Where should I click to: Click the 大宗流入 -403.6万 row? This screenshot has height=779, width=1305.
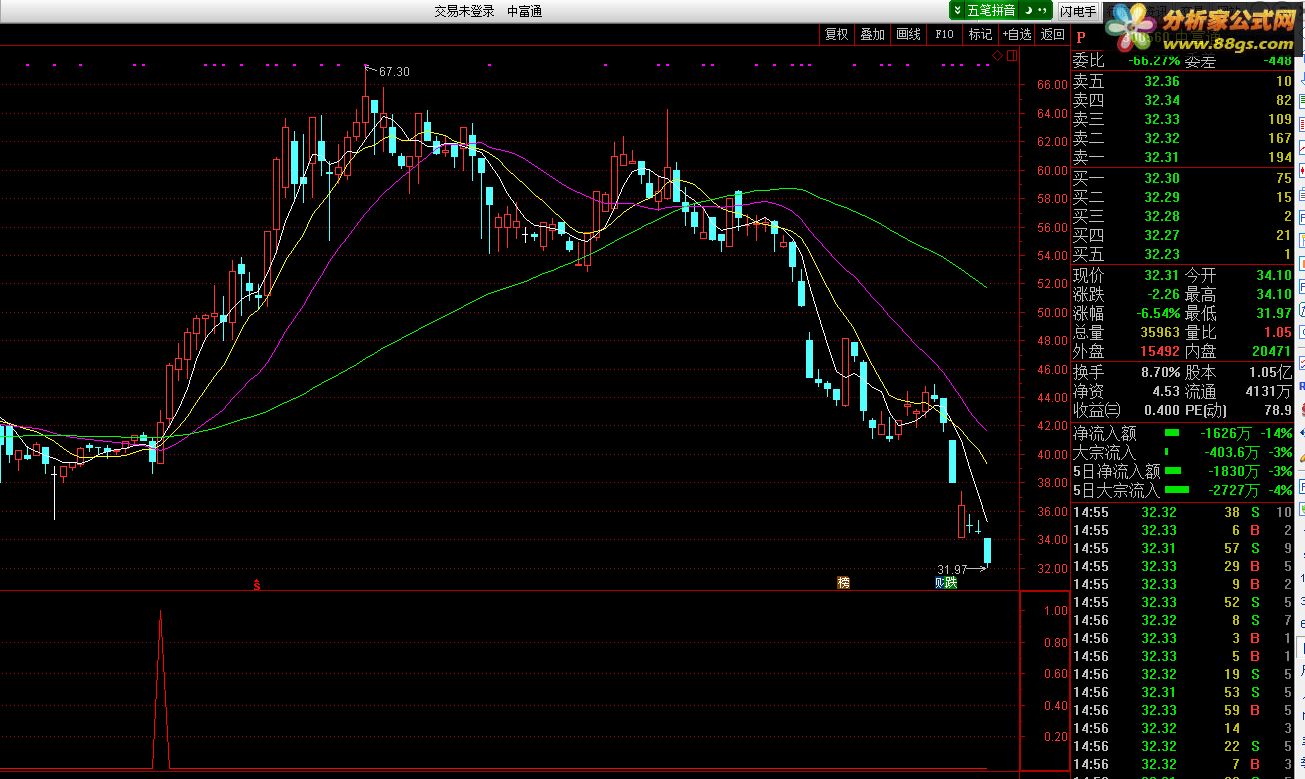(x=1182, y=452)
